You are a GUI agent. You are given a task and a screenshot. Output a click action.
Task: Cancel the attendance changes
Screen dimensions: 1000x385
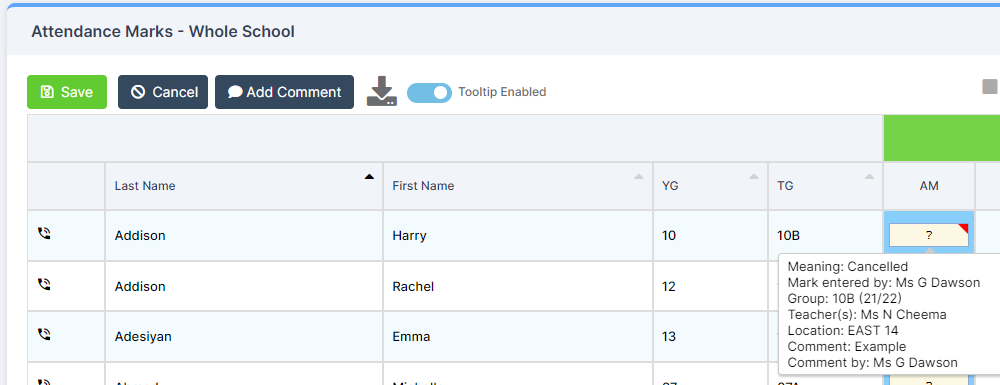tap(163, 92)
